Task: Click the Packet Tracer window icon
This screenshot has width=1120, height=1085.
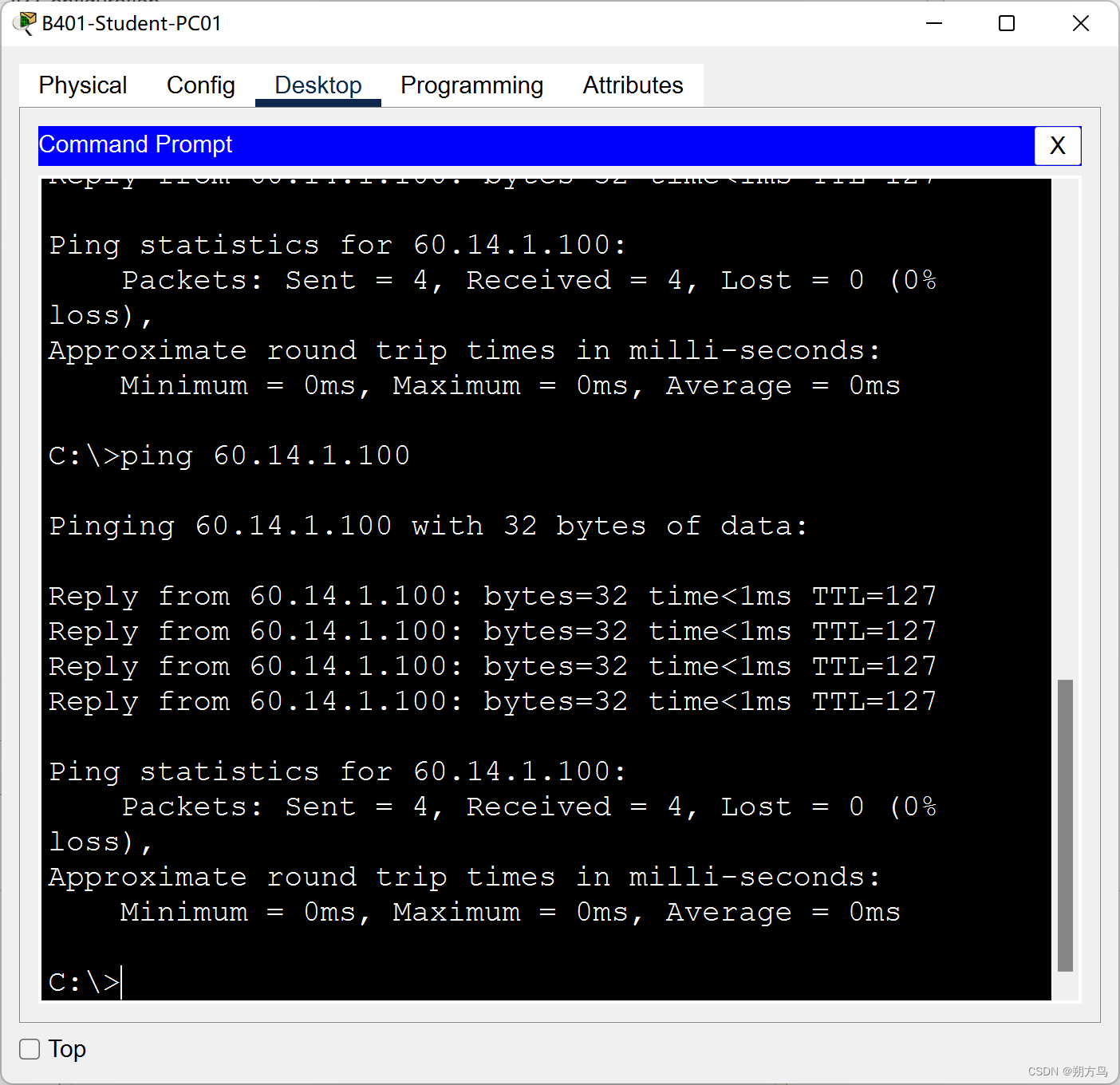Action: click(x=25, y=23)
